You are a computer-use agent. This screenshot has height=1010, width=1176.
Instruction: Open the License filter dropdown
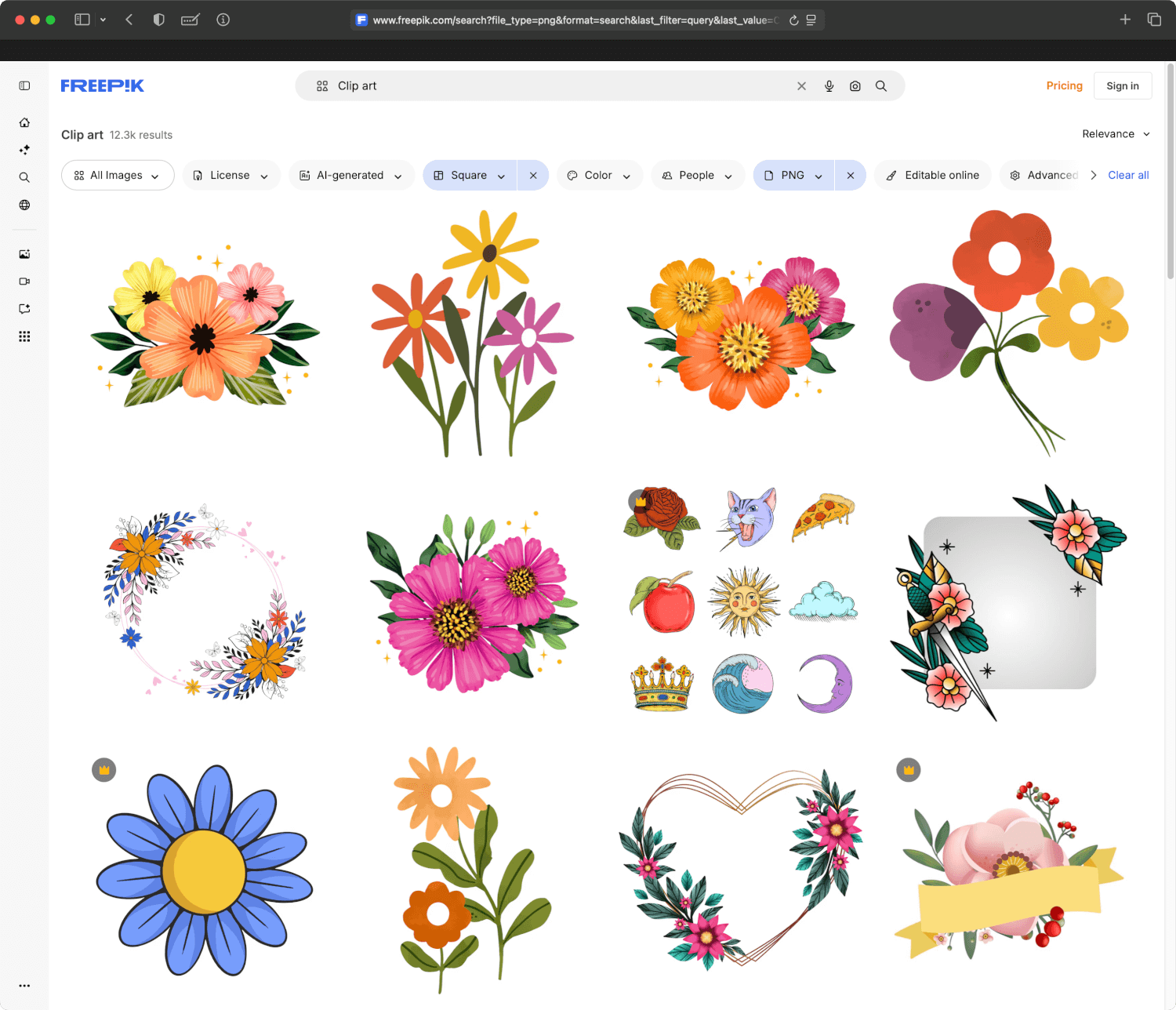(231, 175)
